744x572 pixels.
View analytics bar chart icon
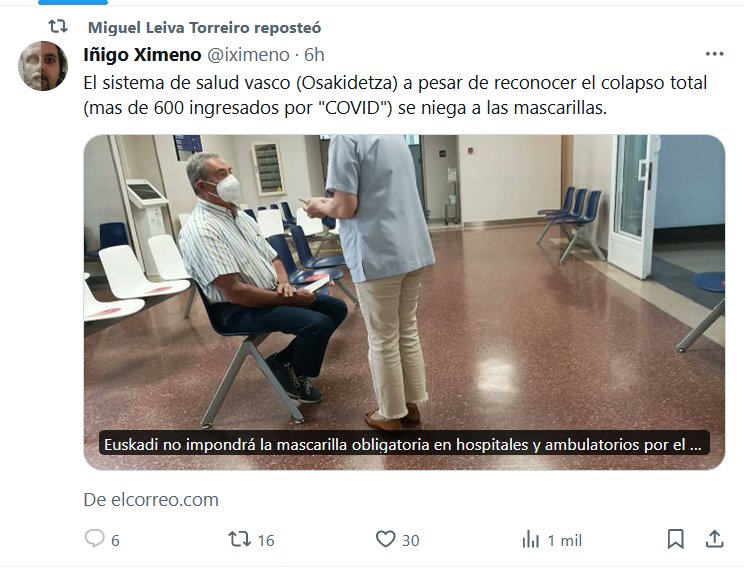530,540
